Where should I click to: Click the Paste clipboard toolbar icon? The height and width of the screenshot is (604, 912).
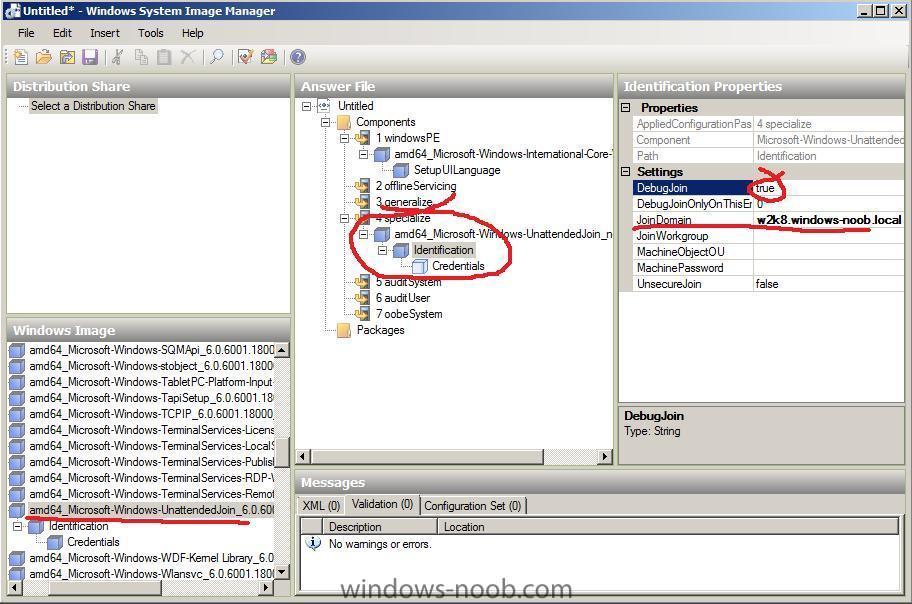pos(164,57)
